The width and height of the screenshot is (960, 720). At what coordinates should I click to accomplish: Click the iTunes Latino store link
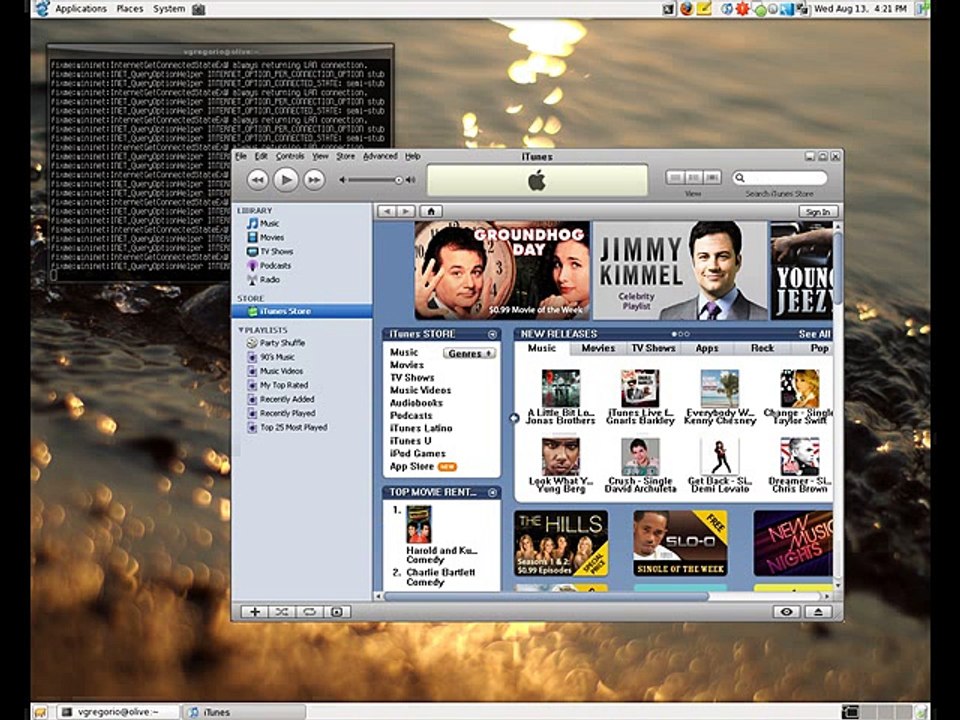coord(421,428)
